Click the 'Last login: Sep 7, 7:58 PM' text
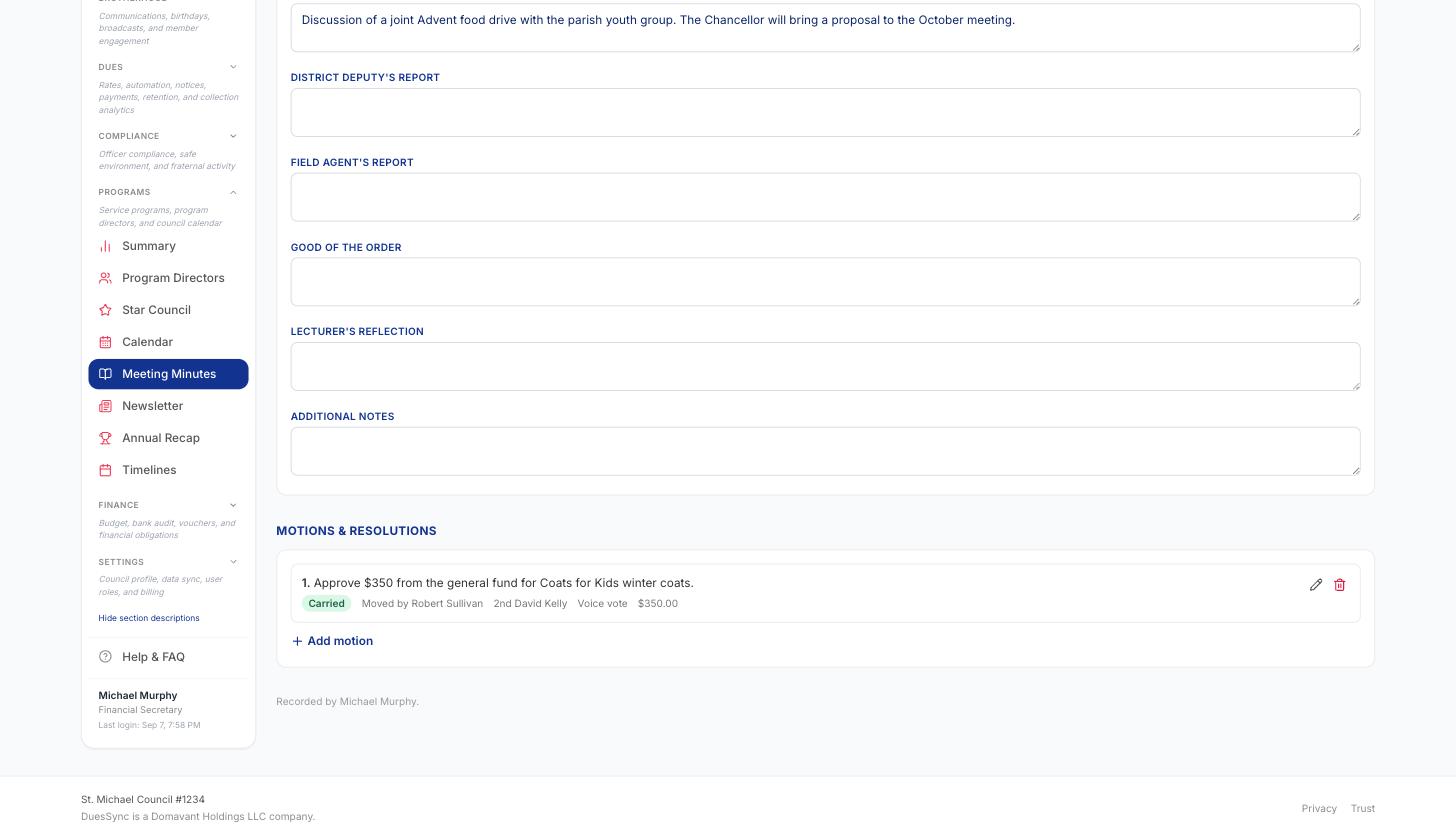Viewport: 1456px width, 840px height. click(149, 725)
